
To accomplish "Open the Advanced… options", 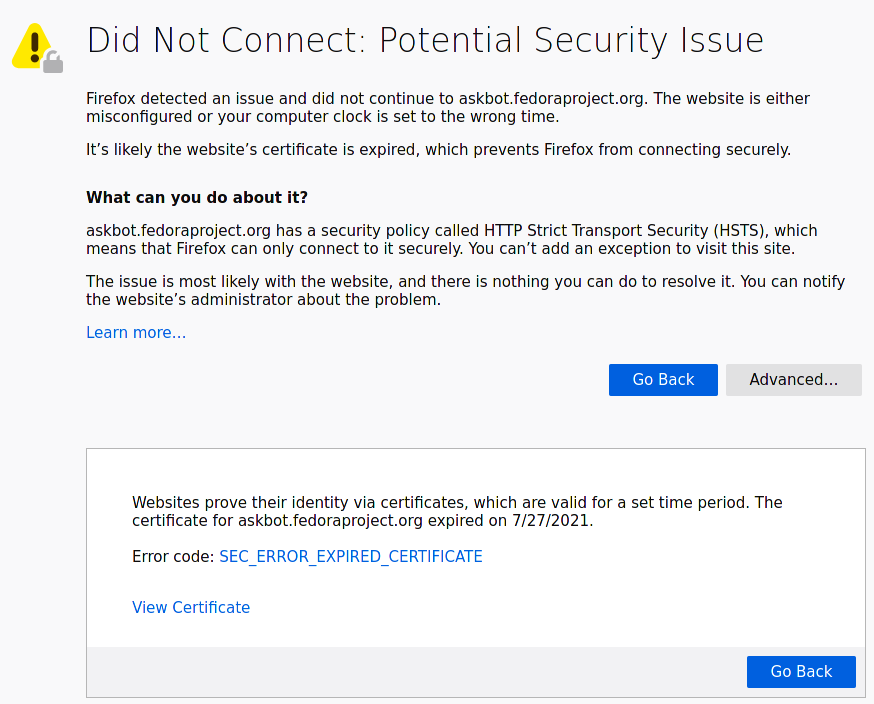I will point(793,380).
